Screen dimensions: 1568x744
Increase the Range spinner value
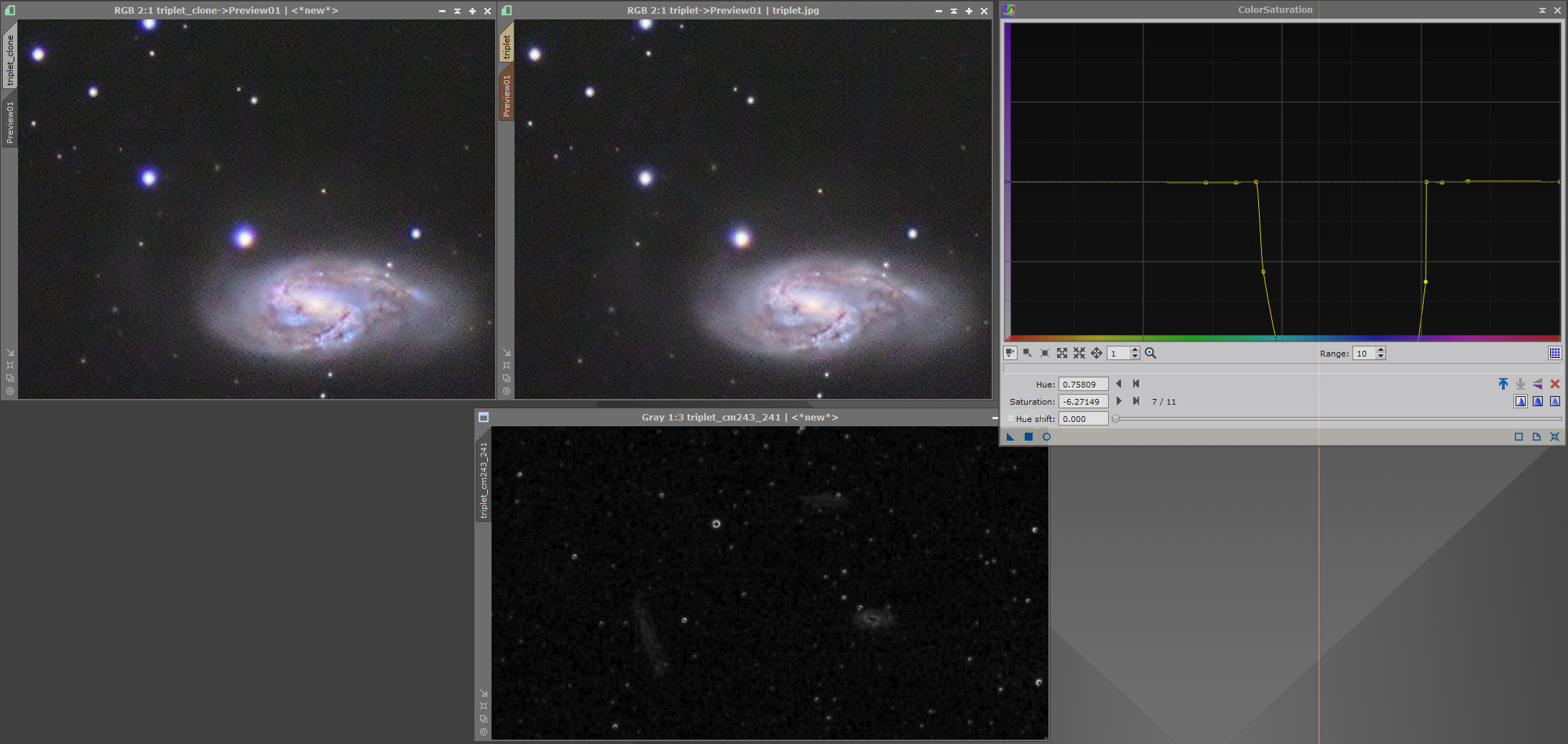coord(1380,350)
